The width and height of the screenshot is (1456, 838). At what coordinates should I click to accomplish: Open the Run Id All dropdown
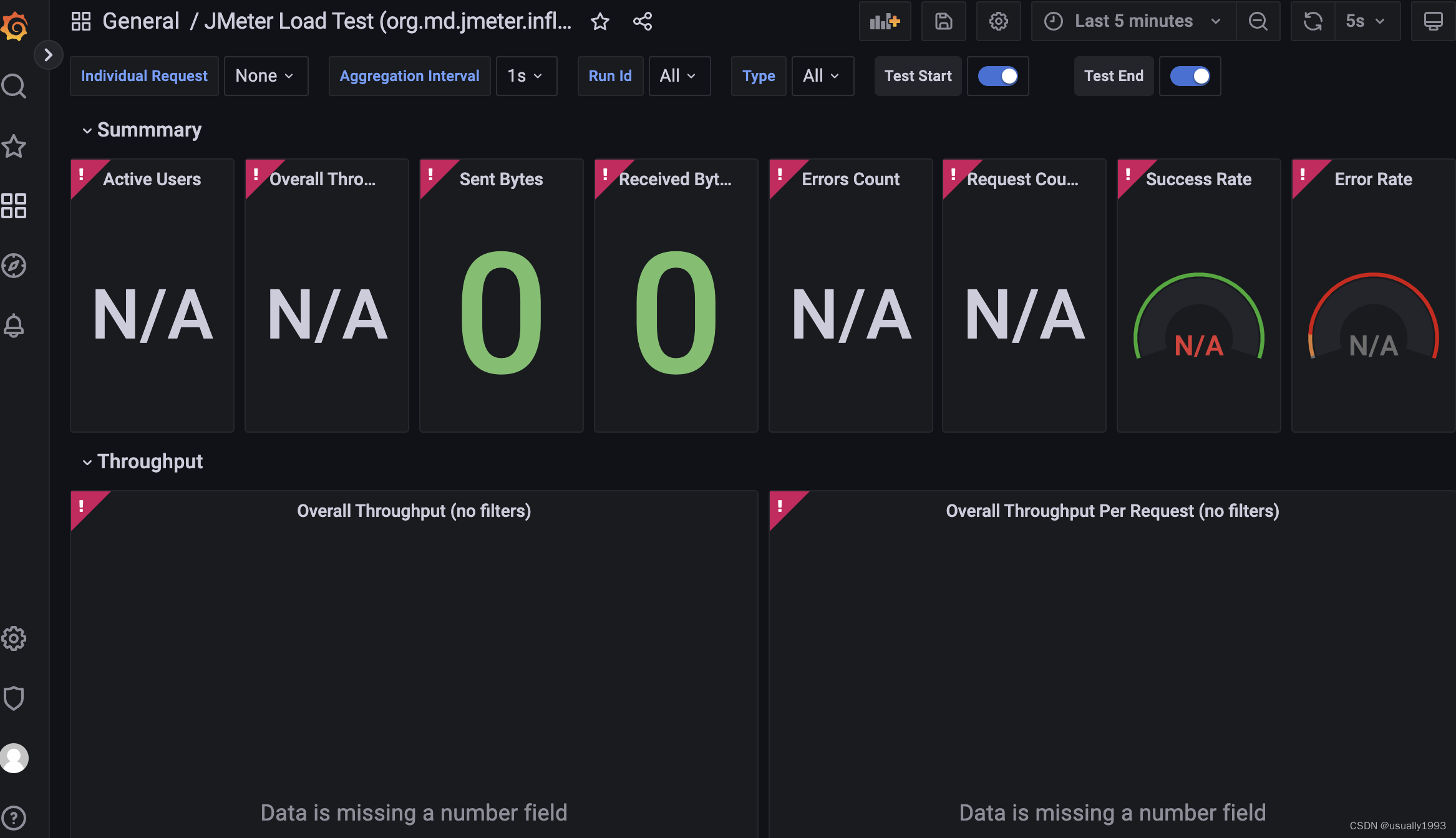pyautogui.click(x=679, y=76)
